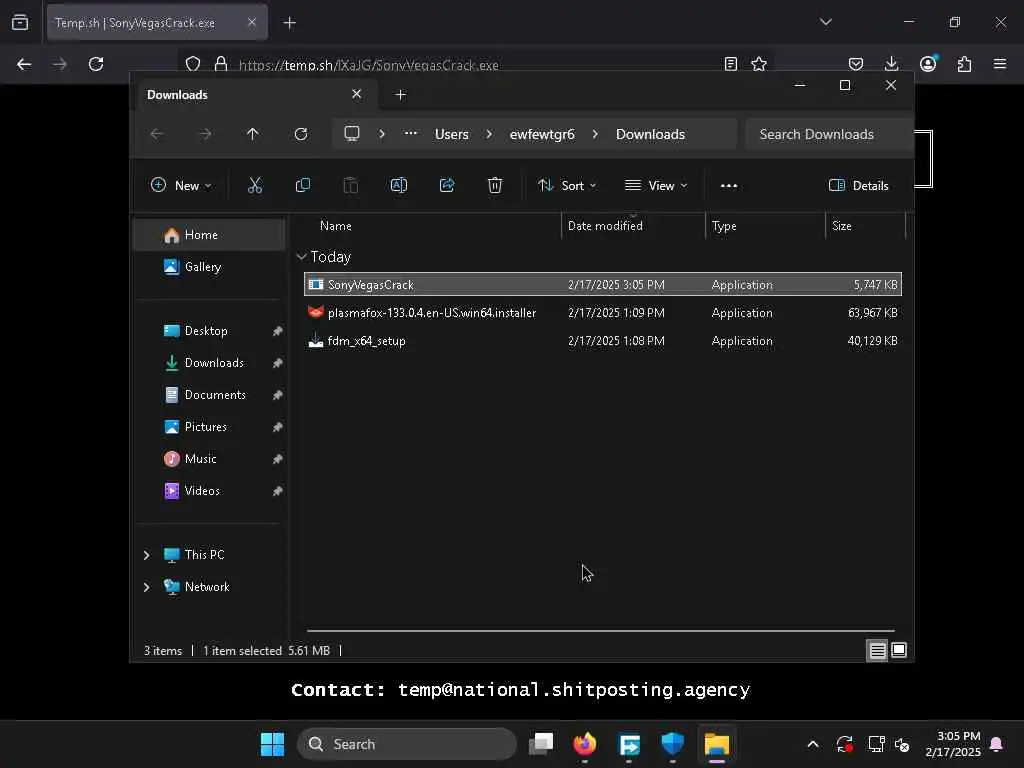Open Firefox list all tabs dropdown arrow
1024x768 pixels.
[x=826, y=22]
